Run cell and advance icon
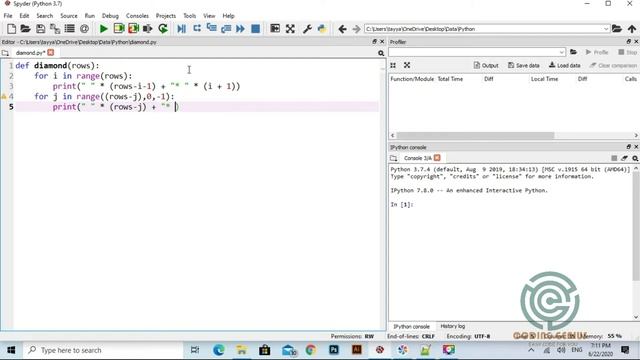The height and width of the screenshot is (360, 640). [133, 29]
